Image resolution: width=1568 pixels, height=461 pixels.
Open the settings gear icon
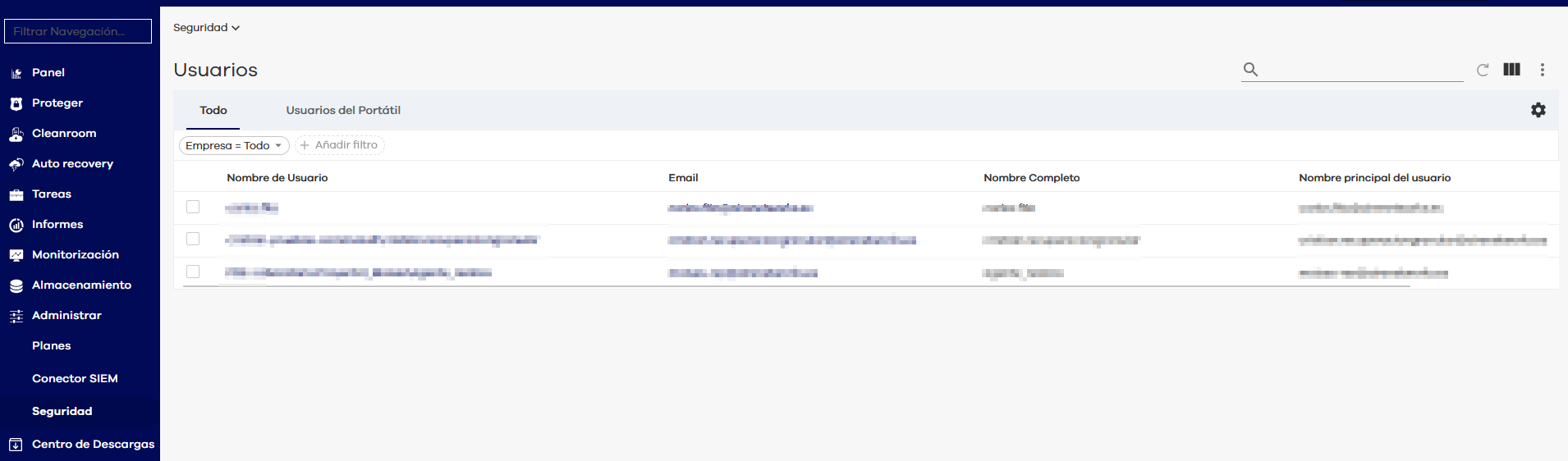pos(1538,110)
